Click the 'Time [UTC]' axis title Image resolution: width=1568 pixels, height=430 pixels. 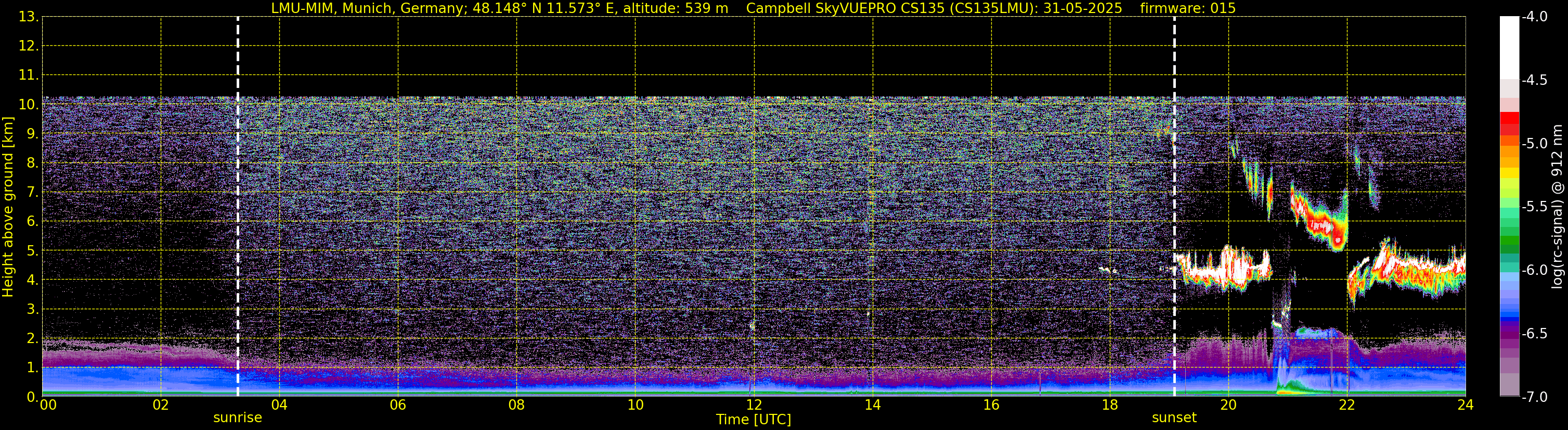[754, 420]
